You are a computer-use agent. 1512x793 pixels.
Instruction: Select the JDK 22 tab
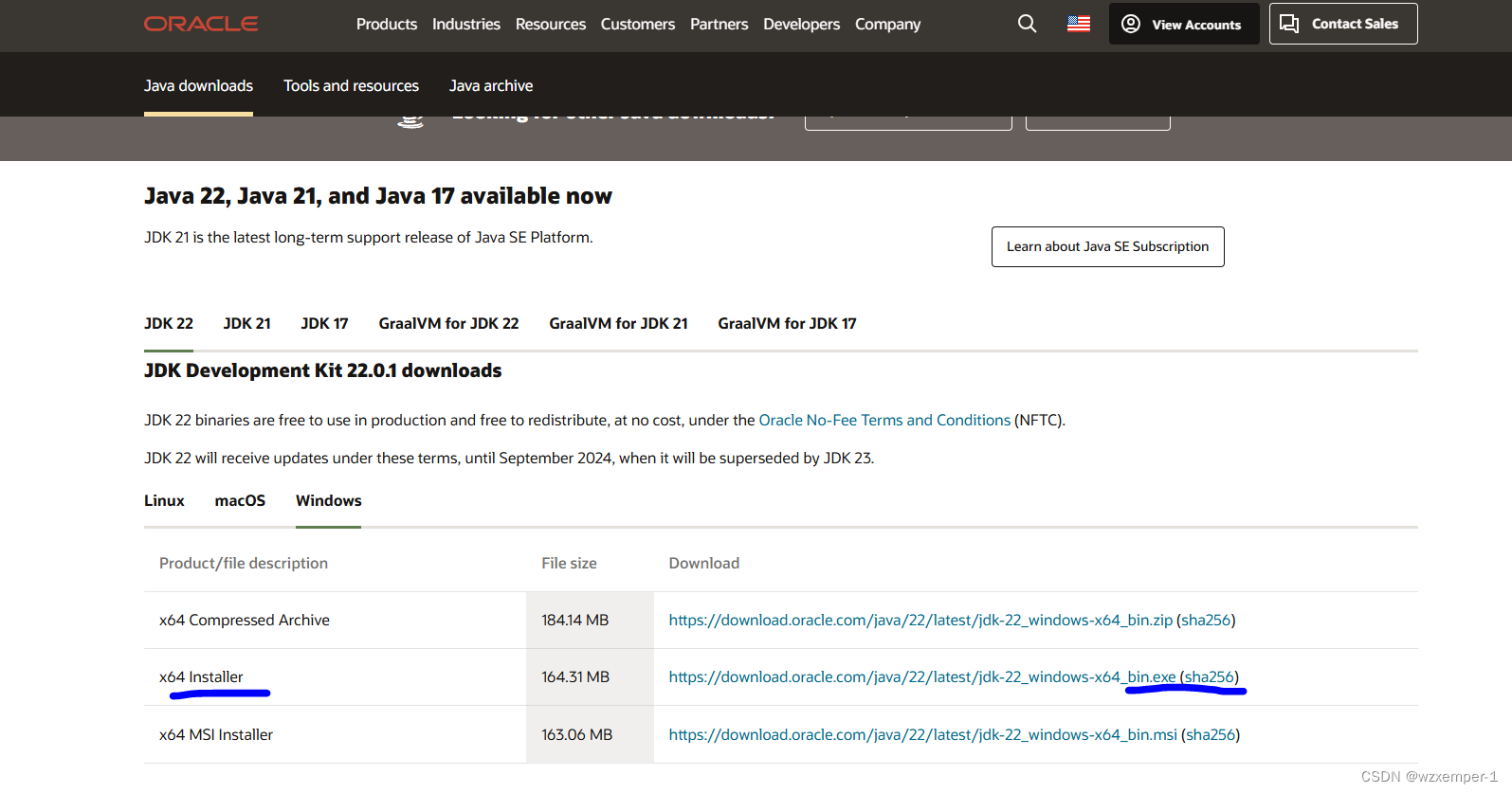[169, 323]
